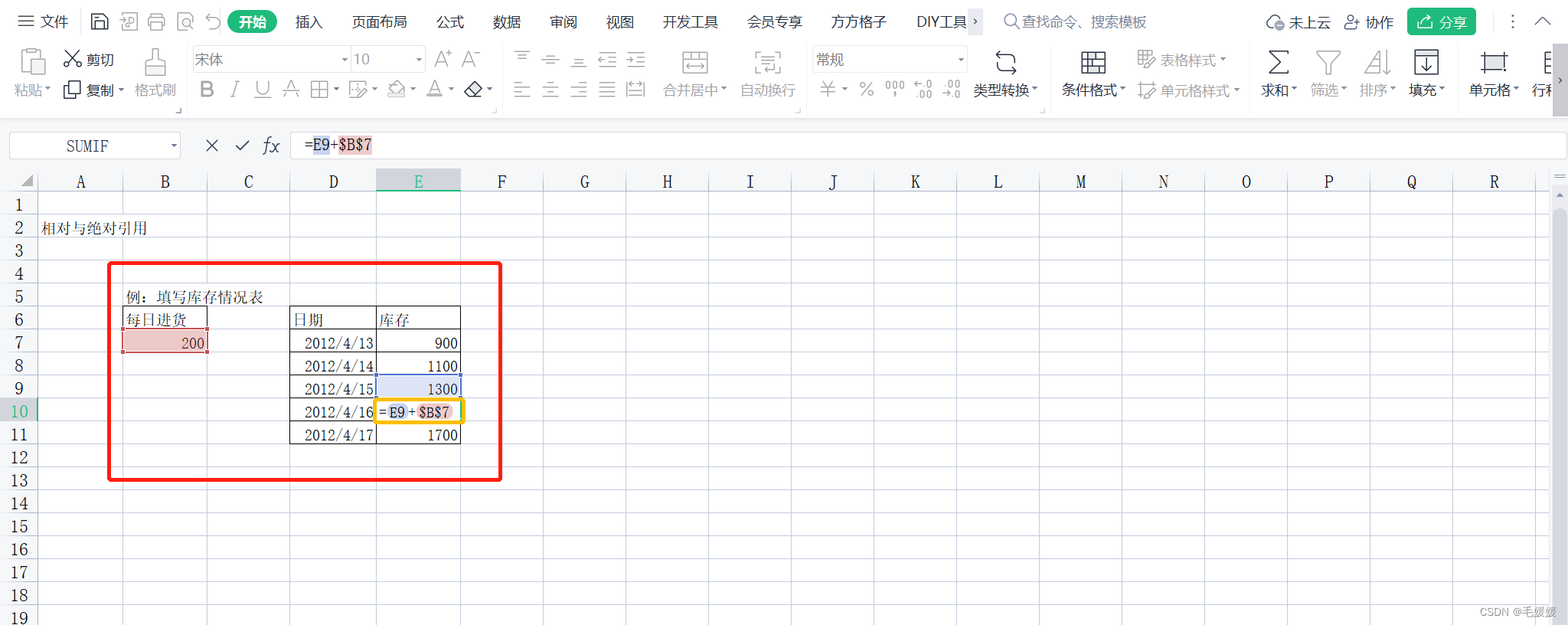Click the fill color bucket swatch

(x=396, y=90)
